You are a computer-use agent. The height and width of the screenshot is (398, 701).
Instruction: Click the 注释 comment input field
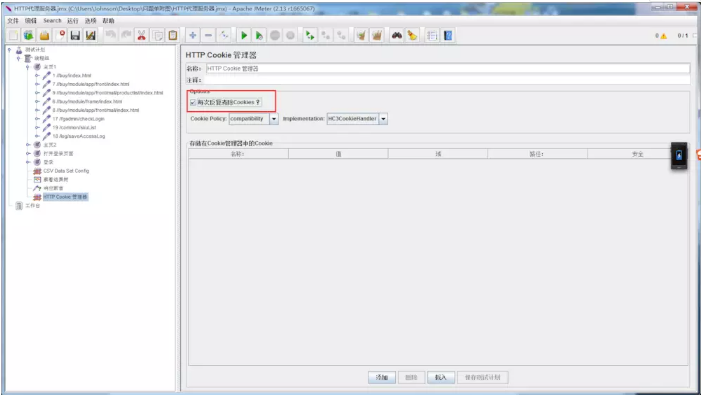point(448,80)
